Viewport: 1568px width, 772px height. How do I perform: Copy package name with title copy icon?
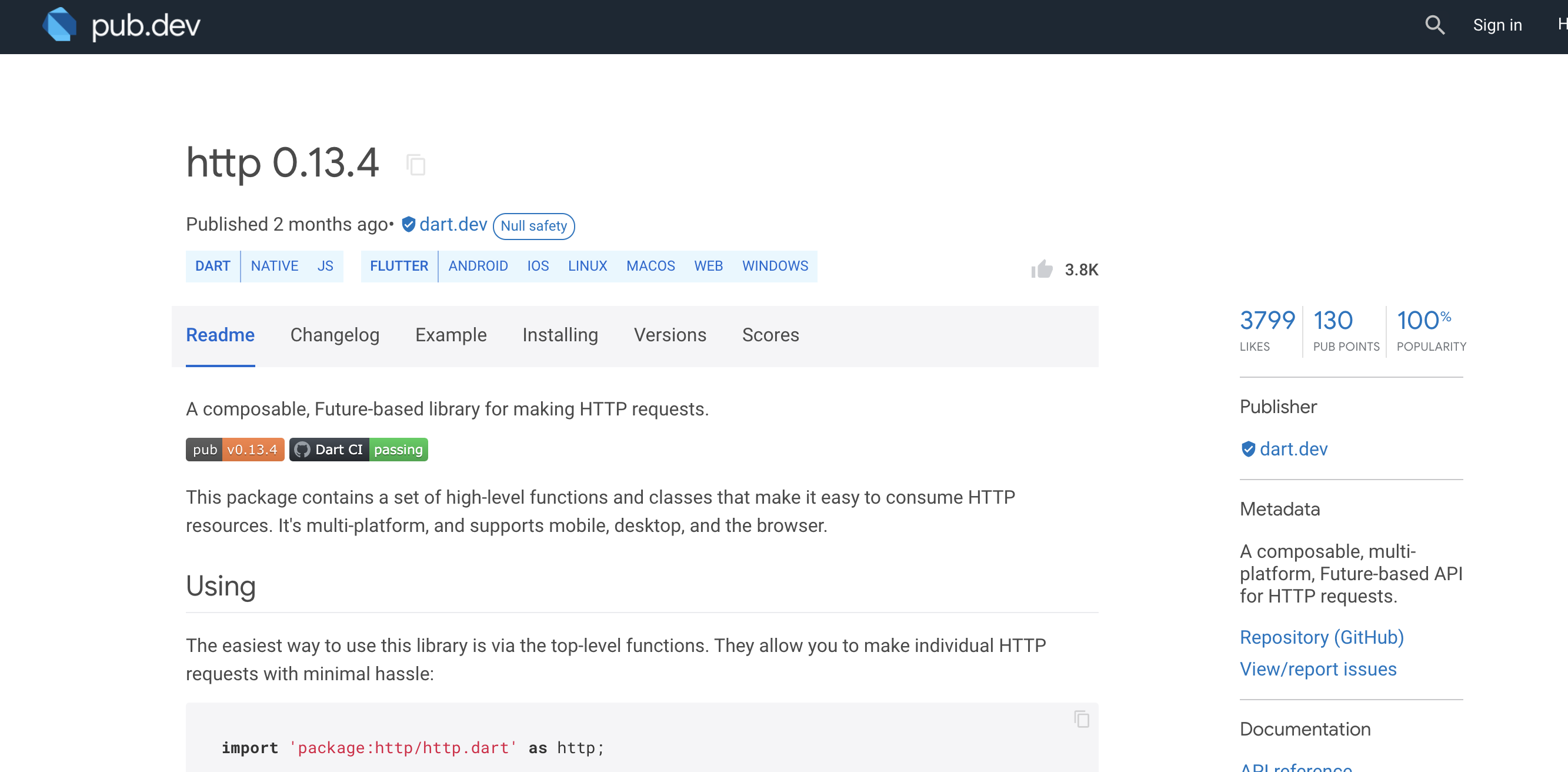tap(416, 164)
